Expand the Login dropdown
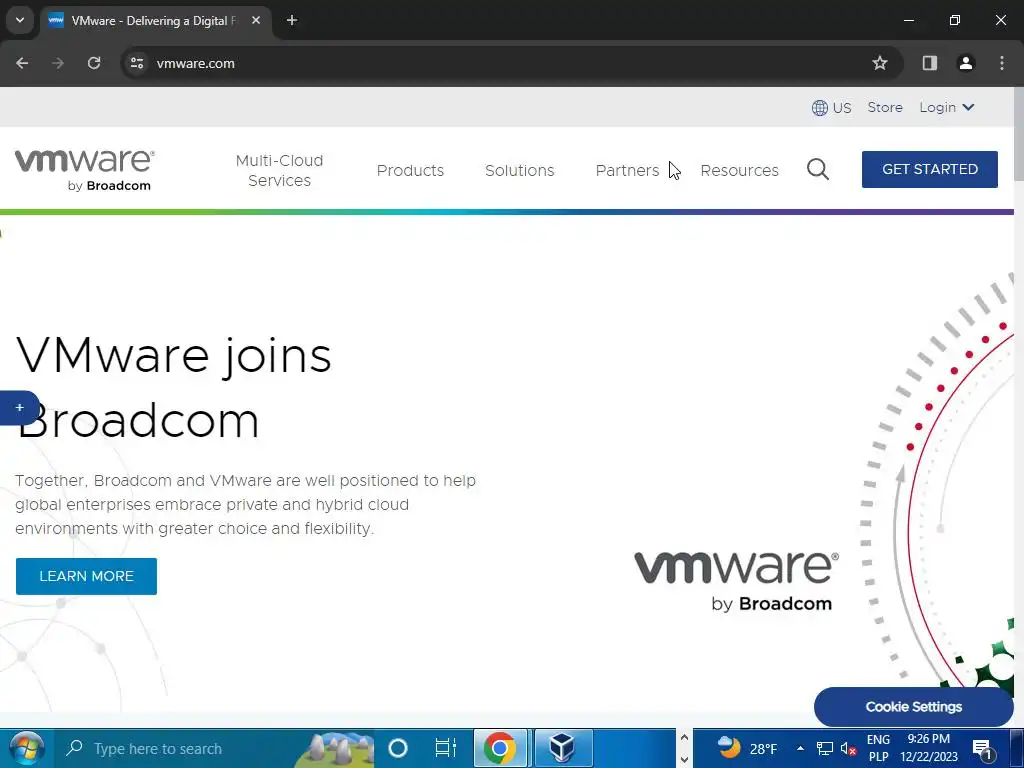 click(x=946, y=107)
